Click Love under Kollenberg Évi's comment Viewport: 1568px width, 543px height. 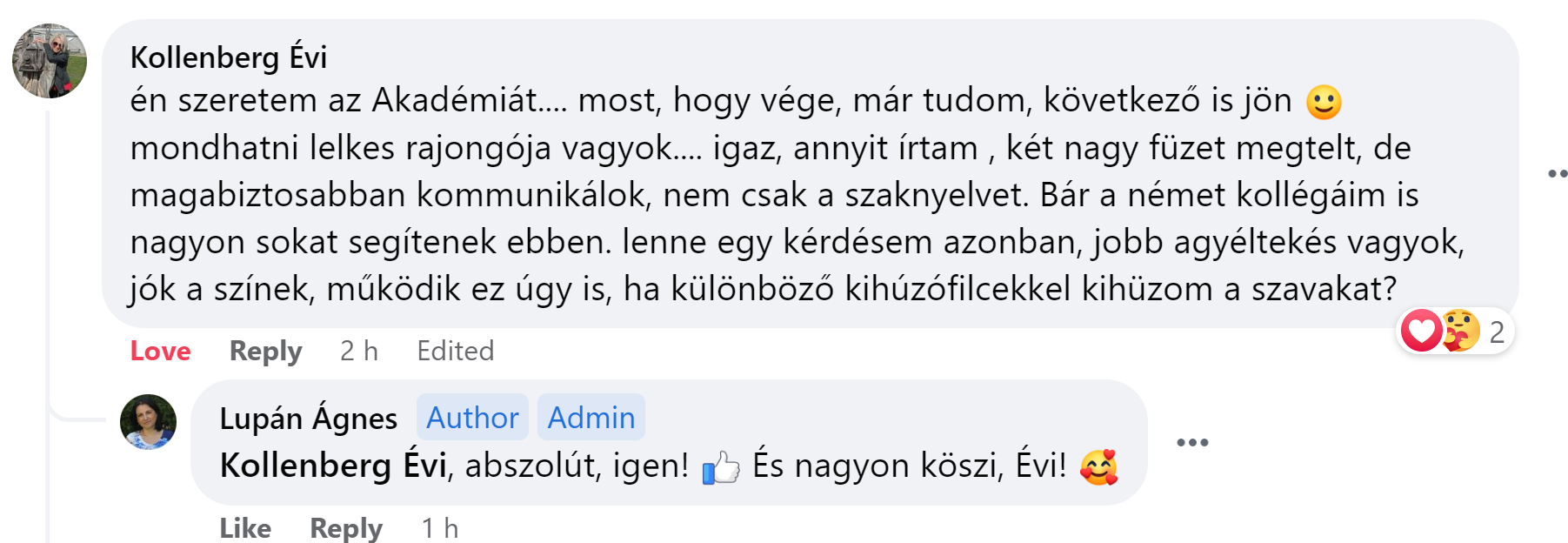pos(160,351)
